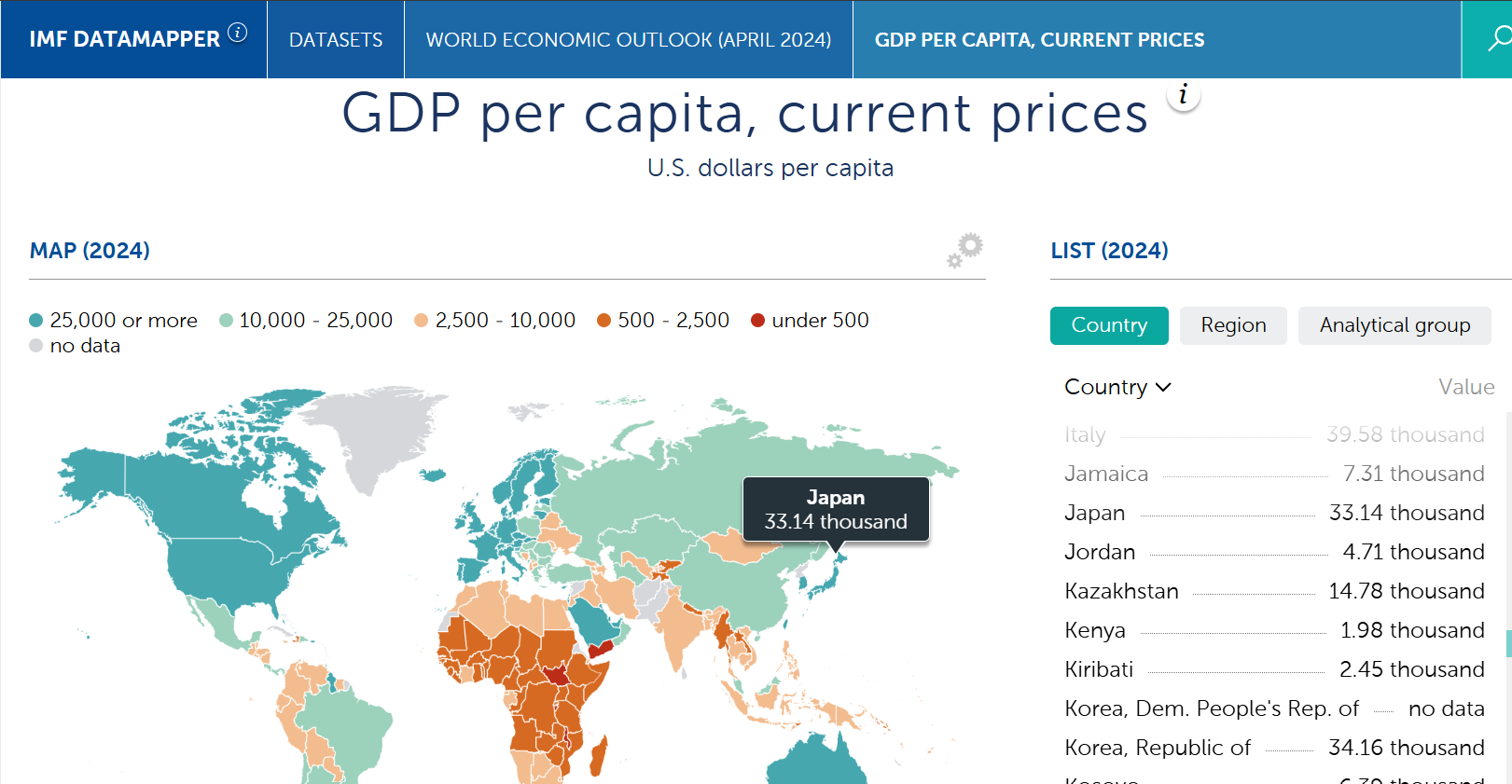Click the red under 500 legend dot
Viewport: 1512px width, 784px height.
tap(758, 321)
